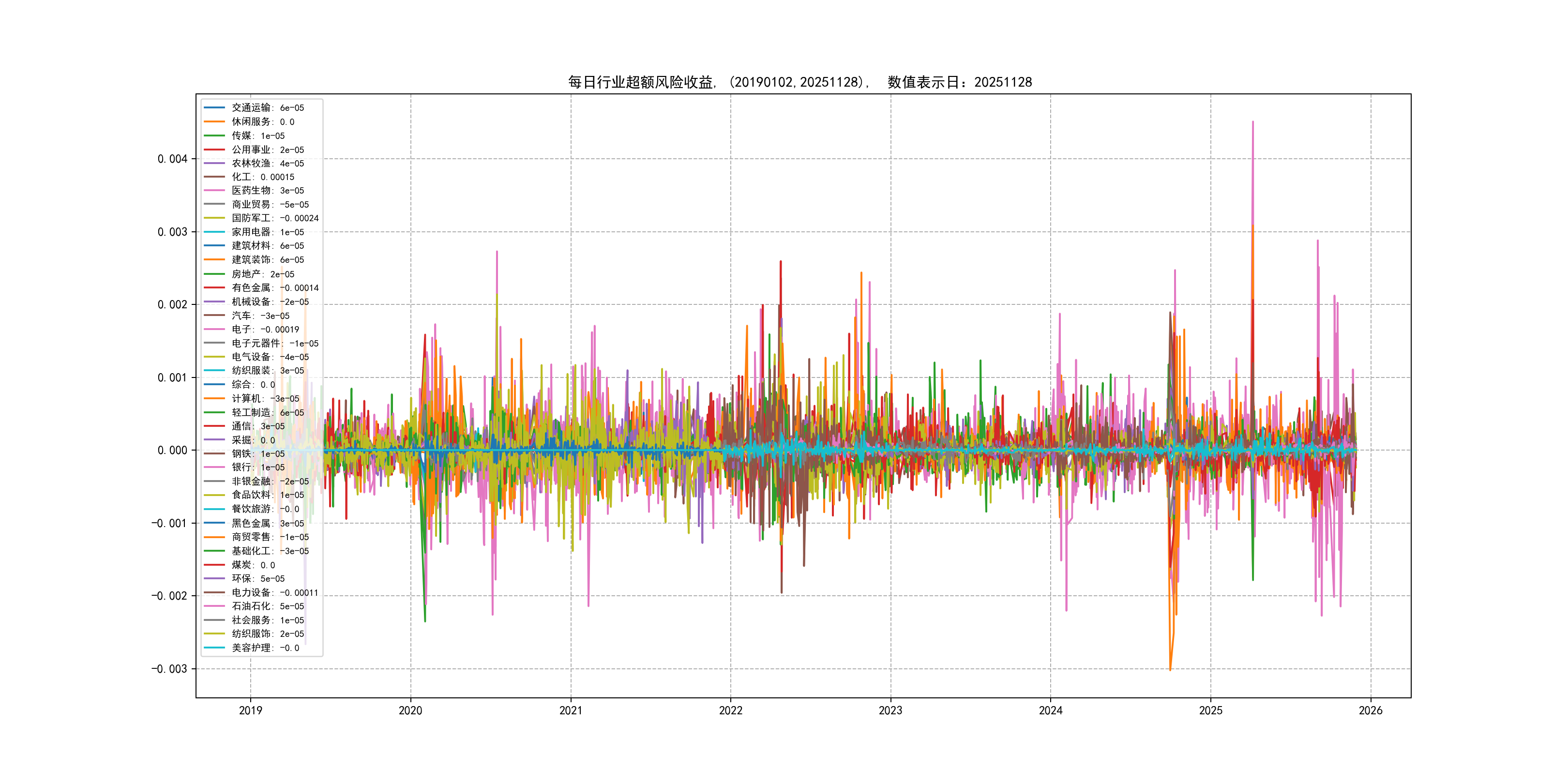1568x784 pixels.
Task: Click the 银行 legend entry text
Action: (257, 467)
